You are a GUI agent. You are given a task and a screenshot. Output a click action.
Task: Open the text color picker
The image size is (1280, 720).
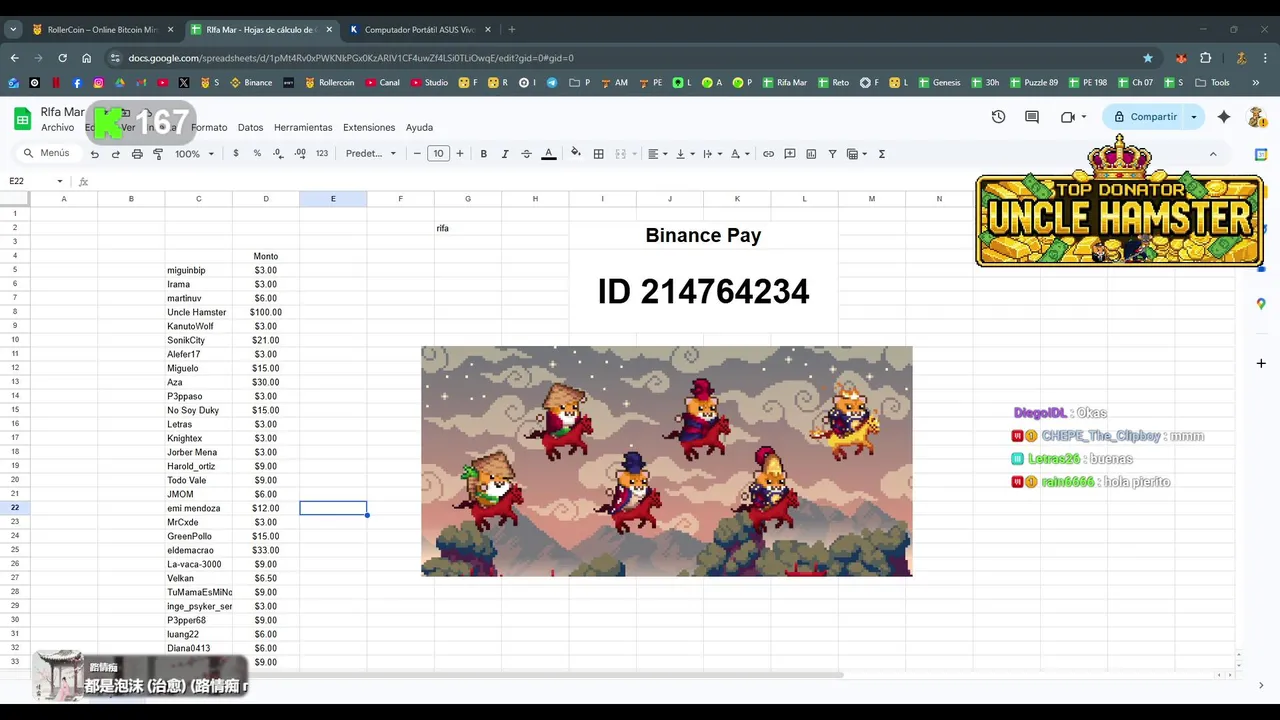(x=548, y=154)
